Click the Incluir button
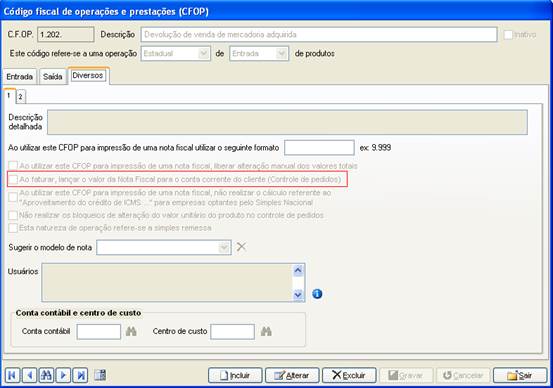 pos(235,375)
